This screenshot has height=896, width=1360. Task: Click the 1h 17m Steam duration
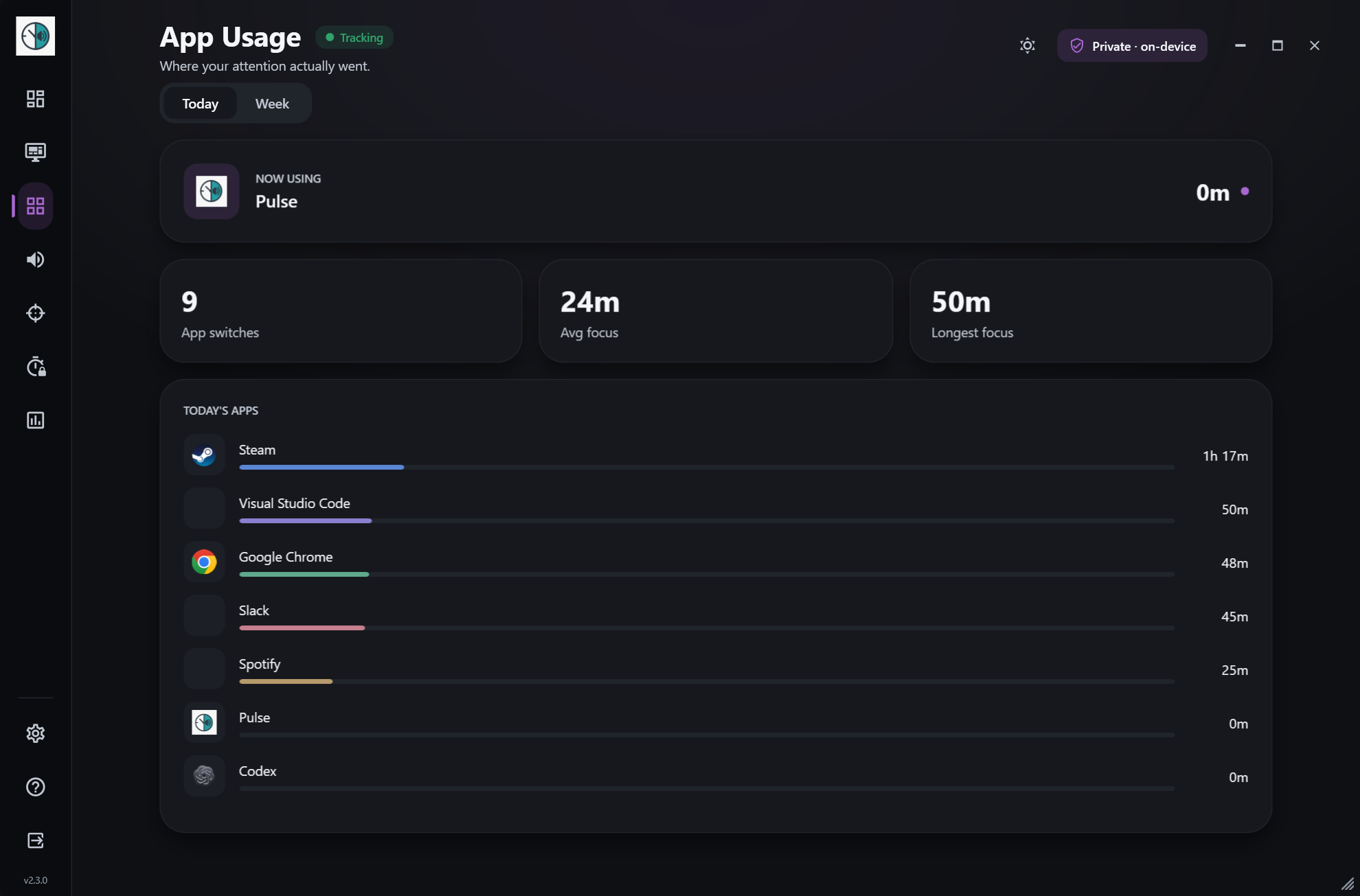[x=1225, y=456]
